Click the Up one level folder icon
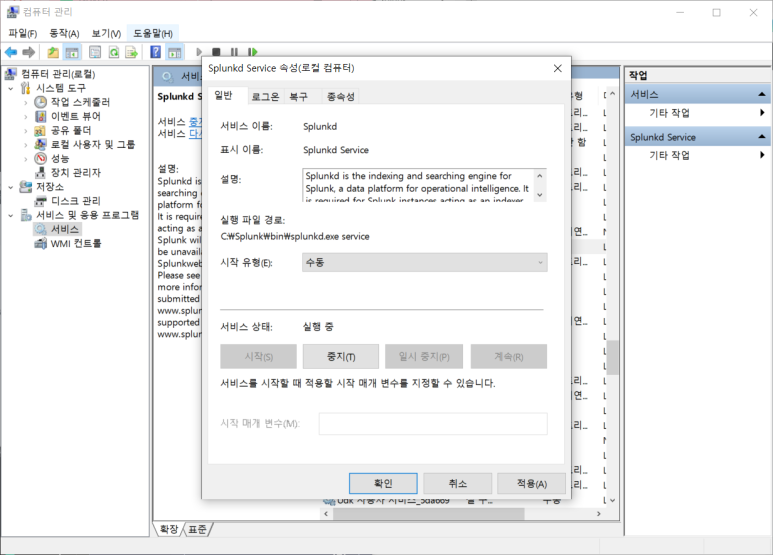 pyautogui.click(x=53, y=52)
